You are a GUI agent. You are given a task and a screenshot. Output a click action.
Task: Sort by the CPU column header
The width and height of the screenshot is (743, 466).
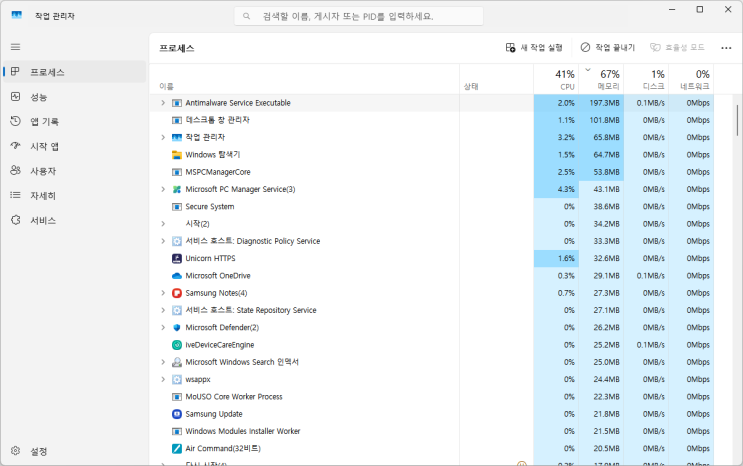(556, 79)
